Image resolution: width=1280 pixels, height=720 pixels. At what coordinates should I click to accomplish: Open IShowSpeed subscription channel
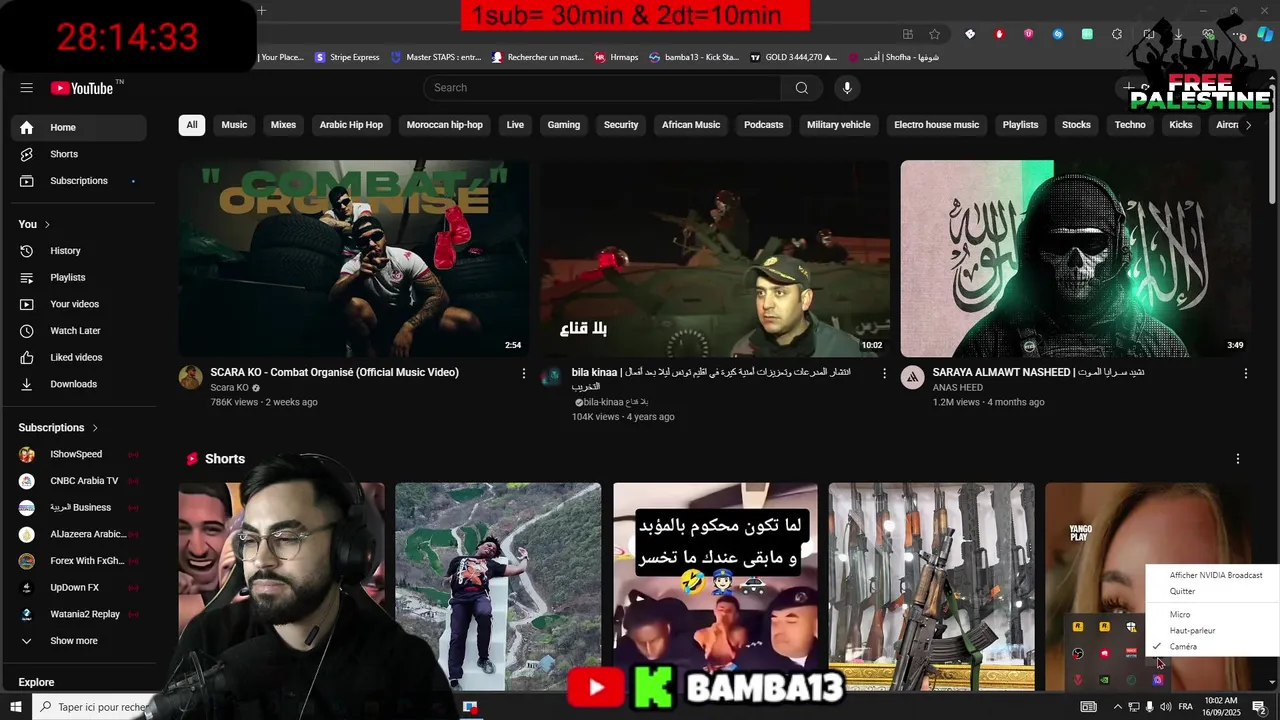click(79, 454)
